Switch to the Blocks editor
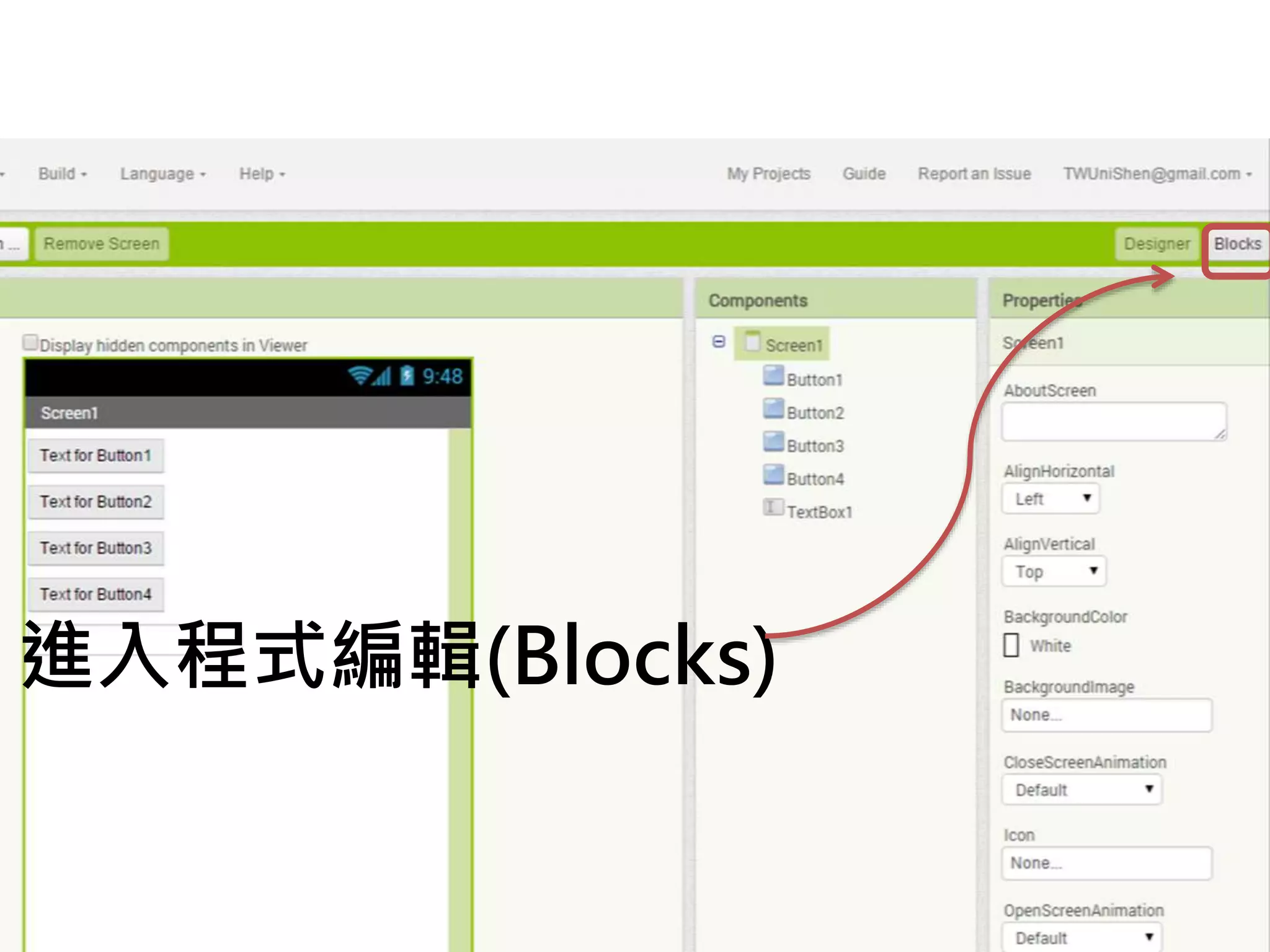Image resolution: width=1270 pixels, height=952 pixels. (x=1238, y=244)
